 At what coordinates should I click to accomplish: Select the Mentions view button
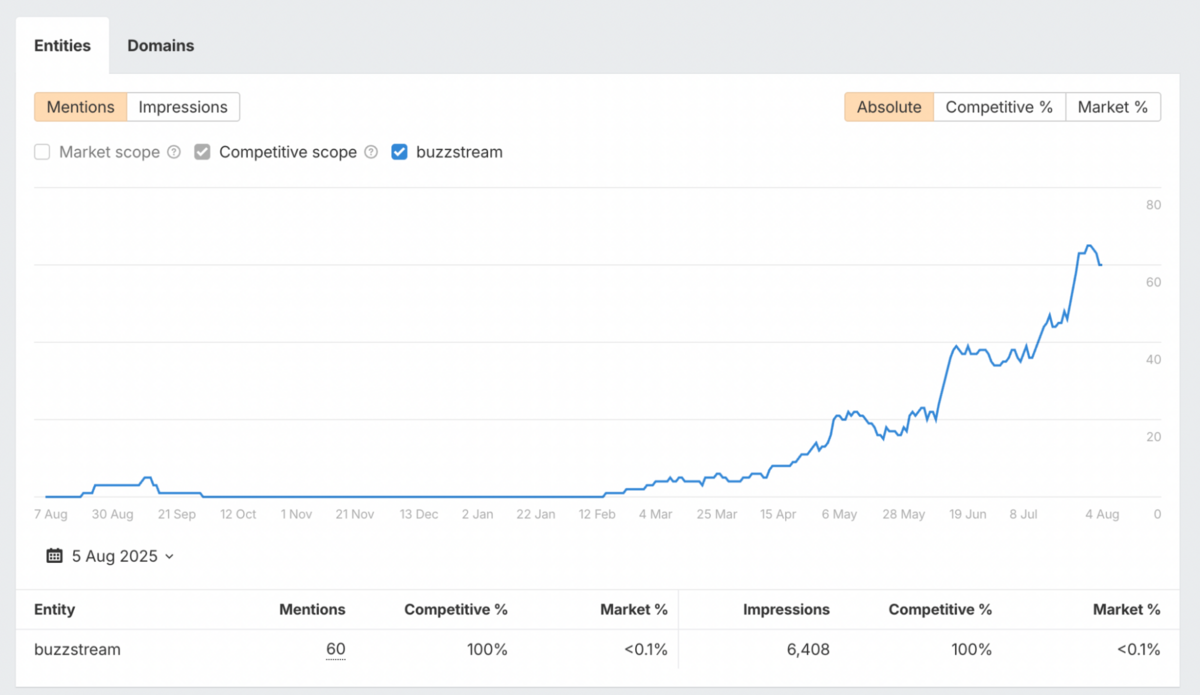pyautogui.click(x=81, y=107)
